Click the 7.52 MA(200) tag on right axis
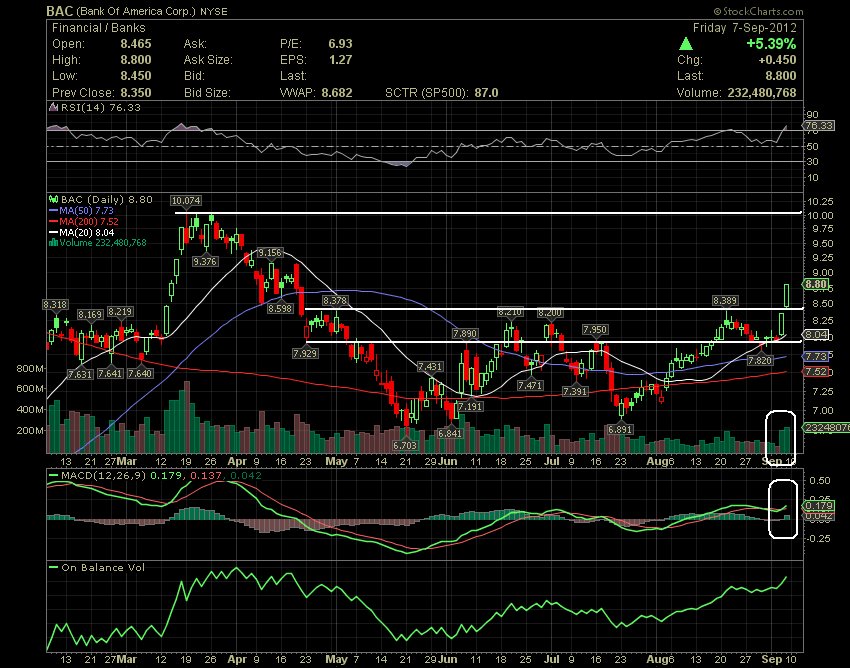850x668 pixels. [x=815, y=371]
